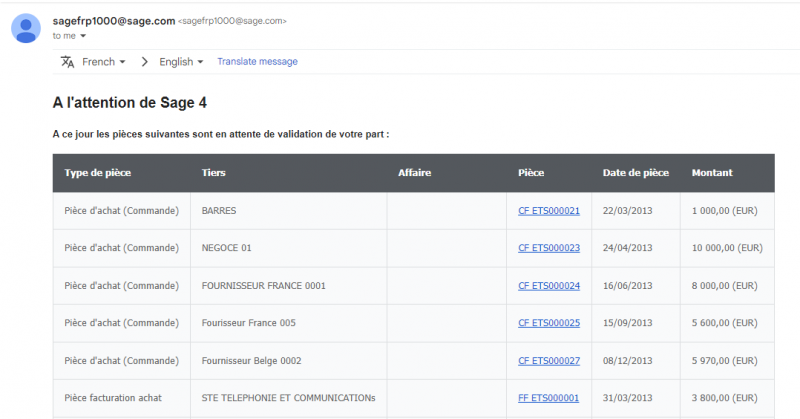This screenshot has width=800, height=419.
Task: Select the NEGOCE 01 cell
Action: coord(289,248)
